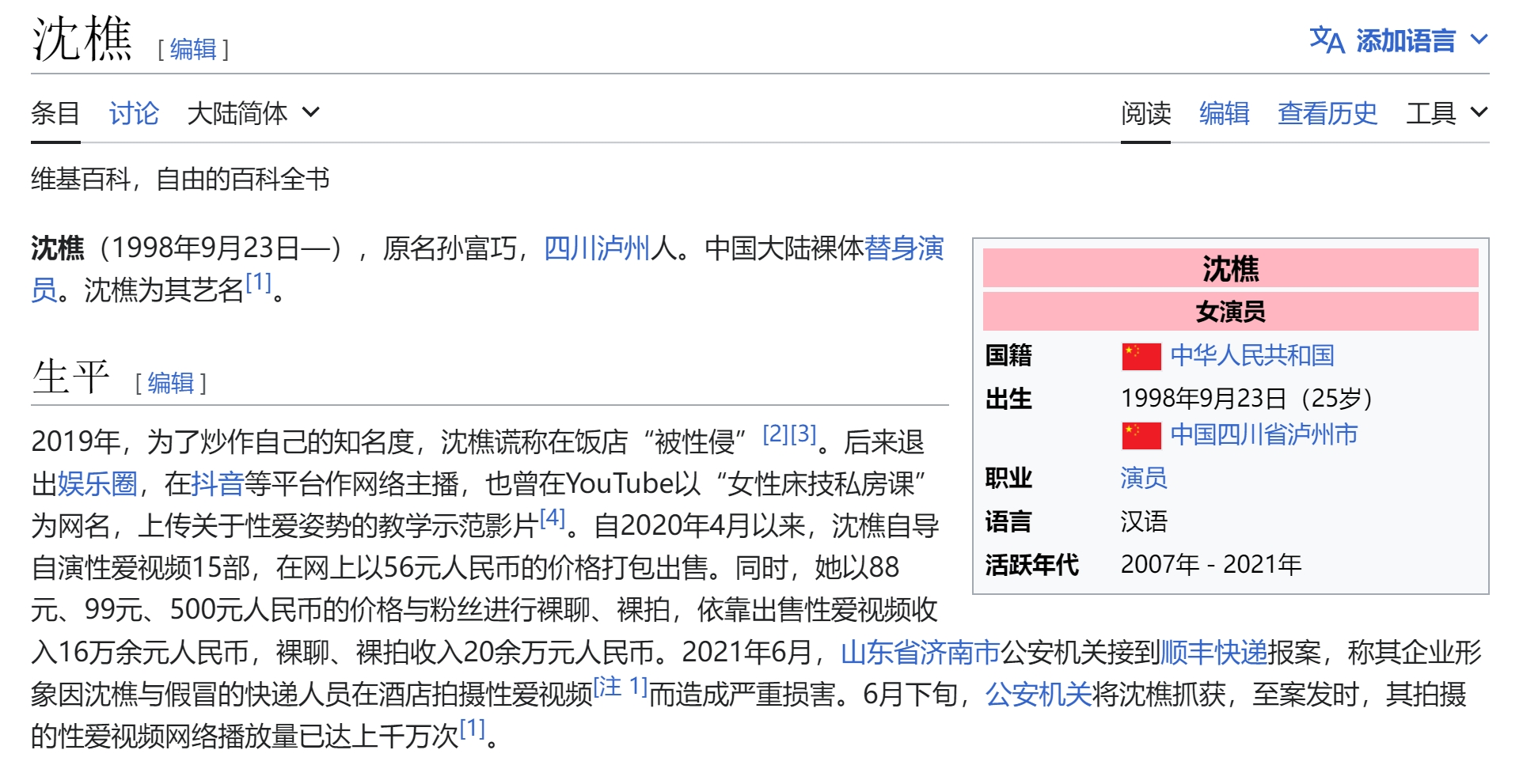
Task: Open the 四川泸州 link in the intro
Action: tap(597, 248)
